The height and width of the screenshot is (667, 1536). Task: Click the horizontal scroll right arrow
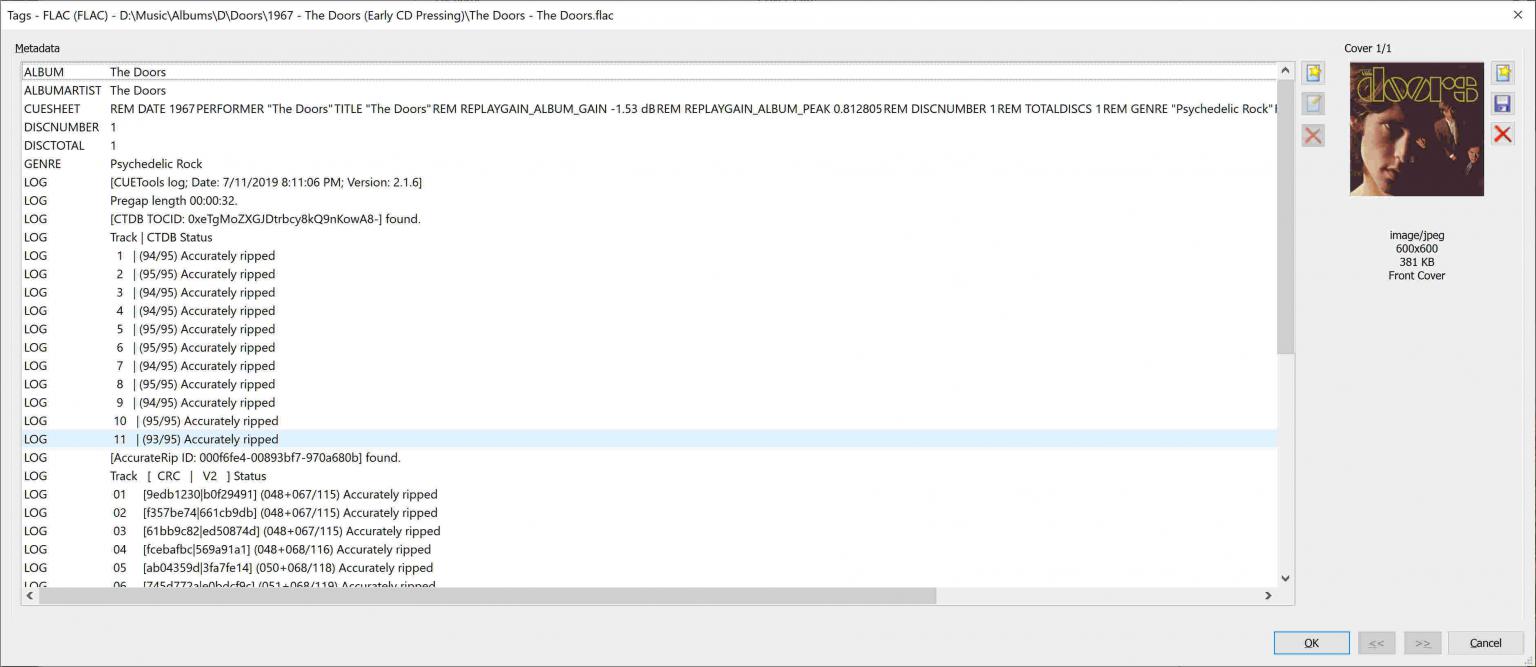click(x=1268, y=596)
